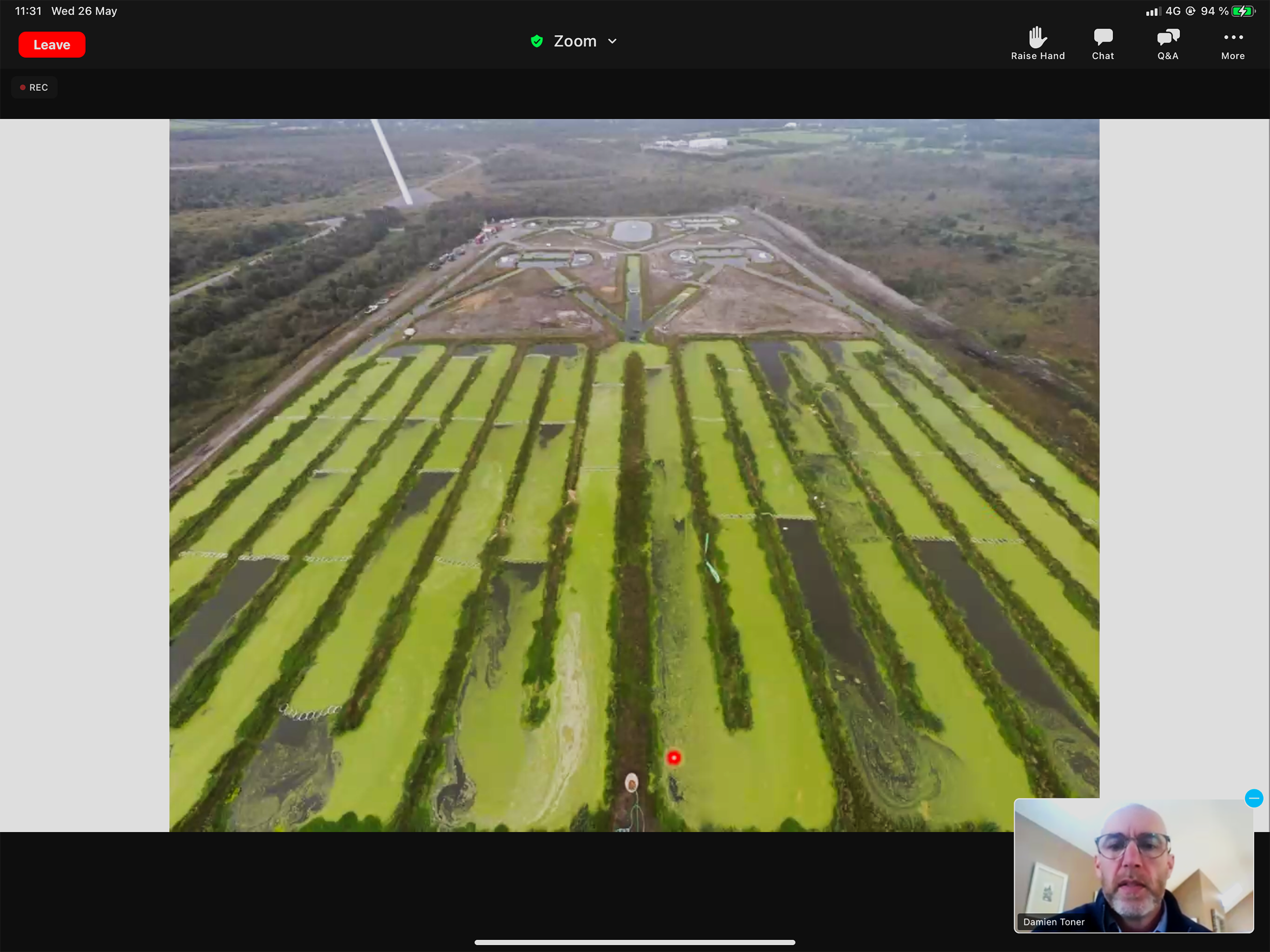The image size is (1270, 952).
Task: Click the Damien Toner name label
Action: [1054, 922]
